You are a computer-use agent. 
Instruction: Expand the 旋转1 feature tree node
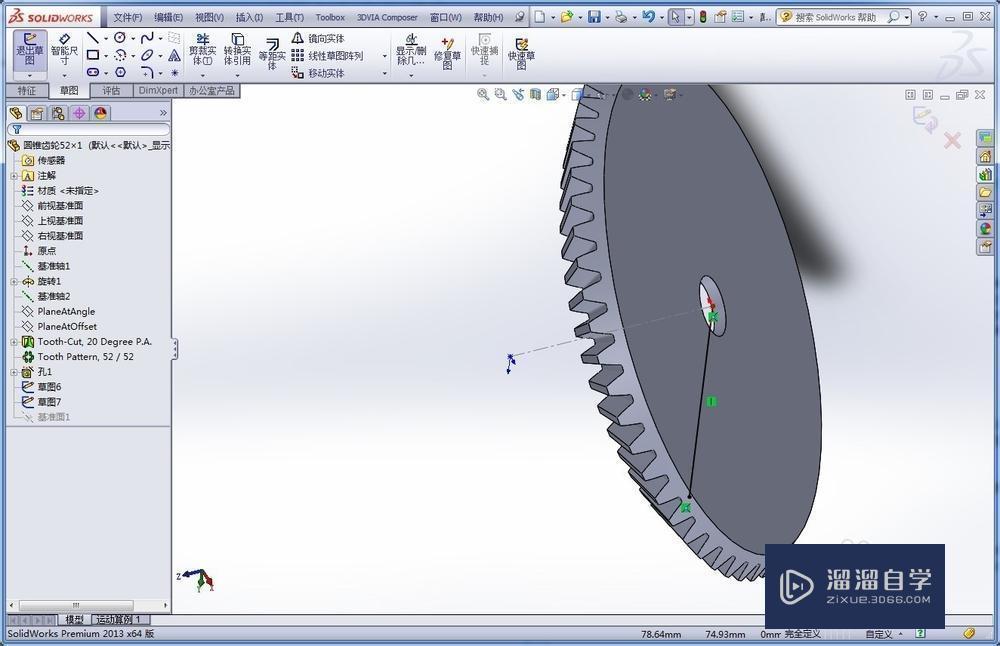[x=14, y=282]
